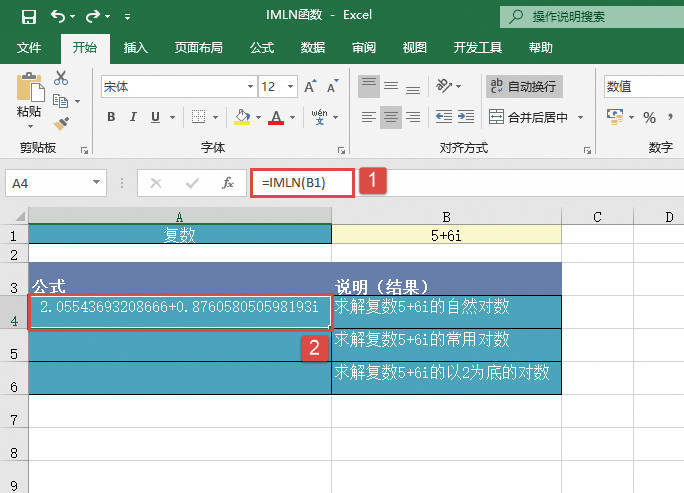Select cell B1 containing 5+6i
Viewport: 684px width, 493px height.
[446, 235]
